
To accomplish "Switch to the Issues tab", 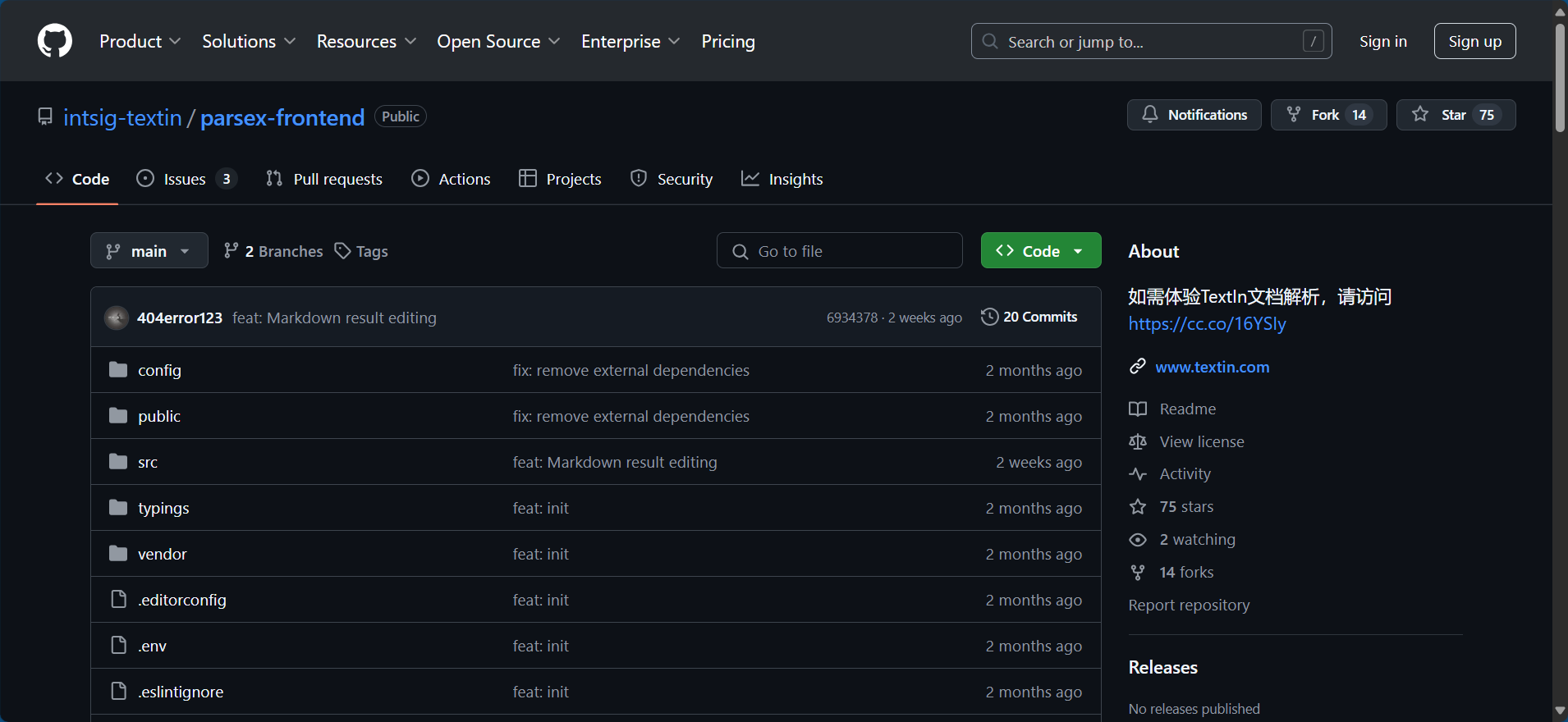I will [x=186, y=179].
